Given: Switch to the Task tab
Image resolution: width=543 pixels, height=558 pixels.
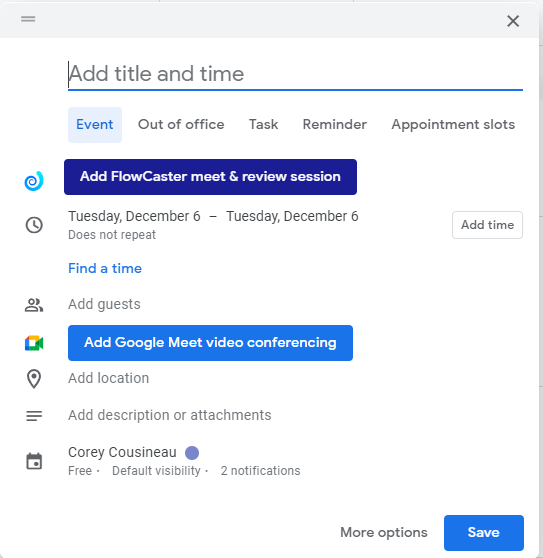Looking at the screenshot, I should (x=263, y=125).
